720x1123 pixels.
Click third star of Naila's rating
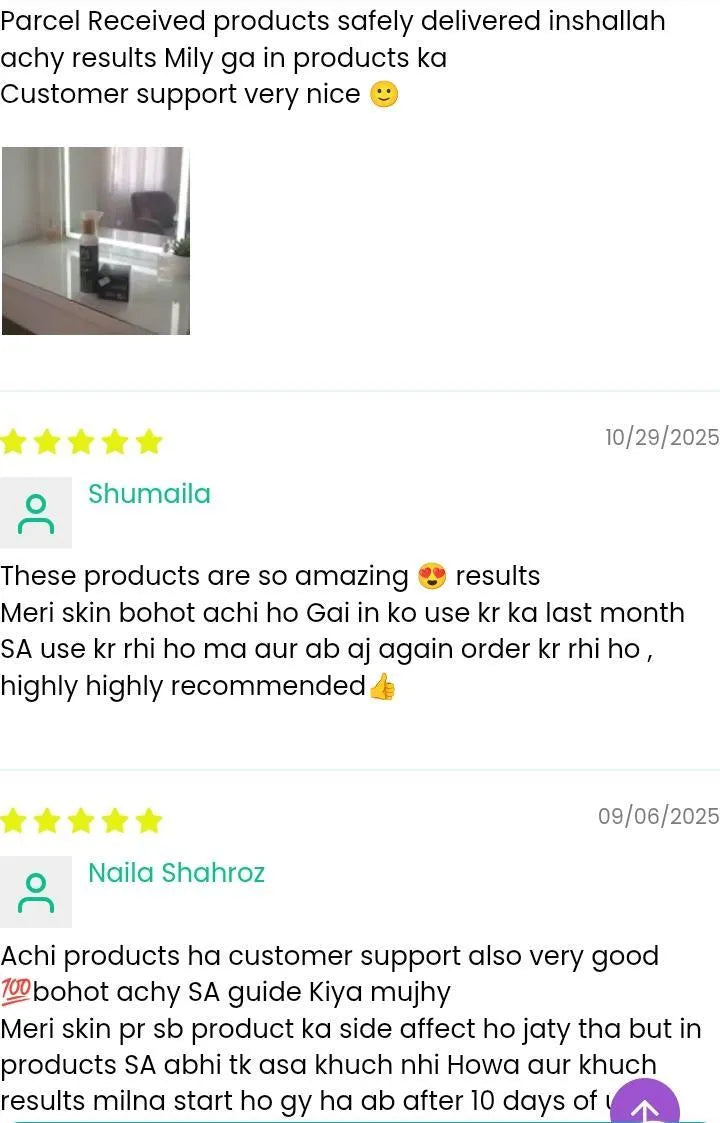(x=81, y=821)
